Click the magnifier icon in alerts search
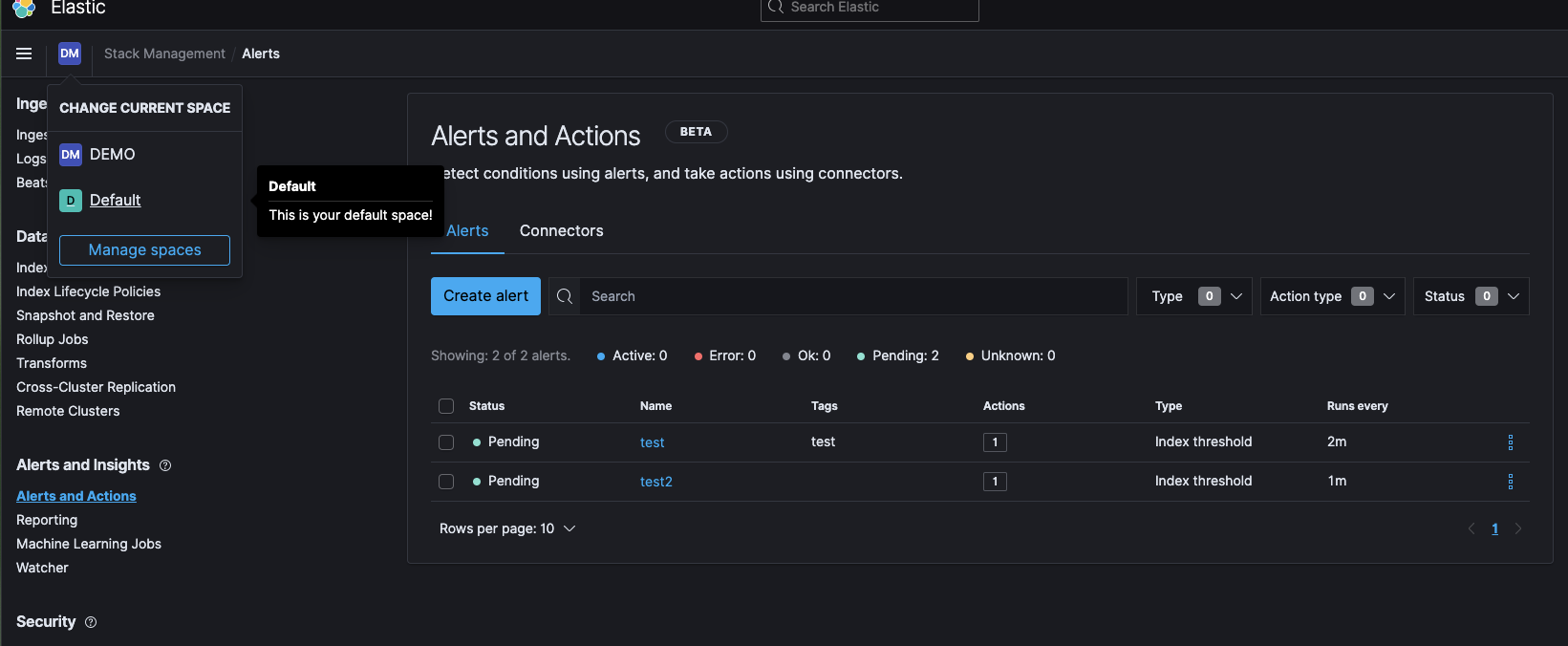The height and width of the screenshot is (646, 1568). click(x=565, y=296)
